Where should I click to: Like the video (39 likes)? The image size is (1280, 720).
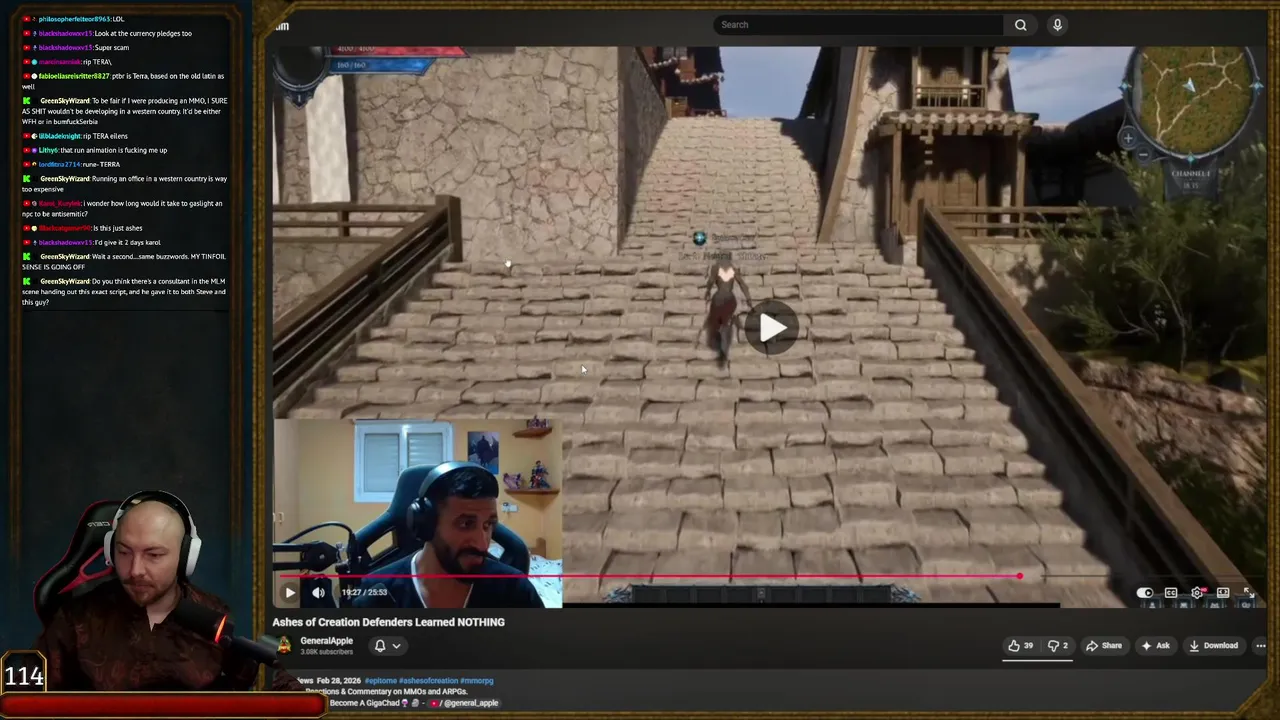point(1021,646)
